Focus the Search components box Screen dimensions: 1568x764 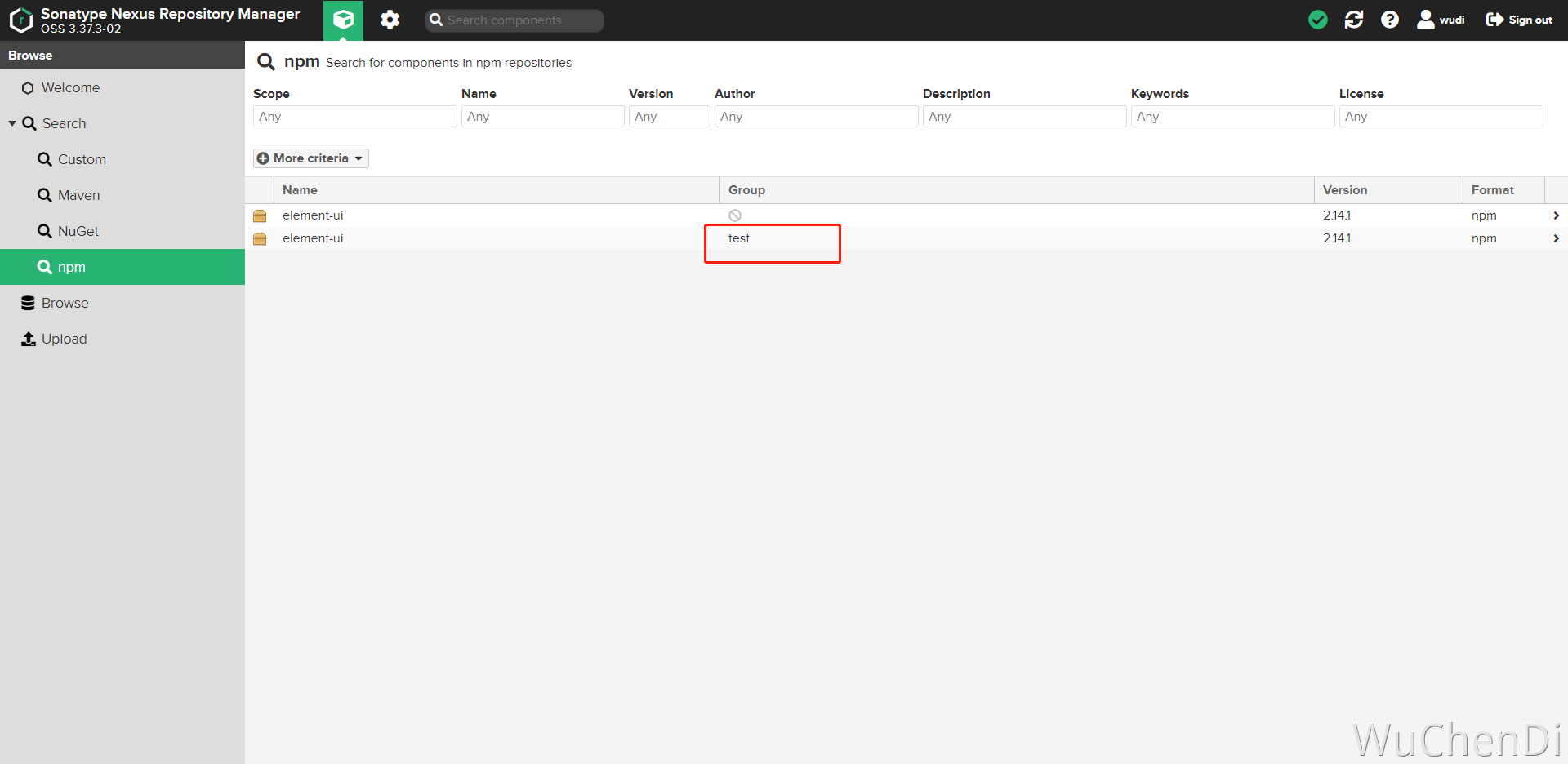coord(514,20)
